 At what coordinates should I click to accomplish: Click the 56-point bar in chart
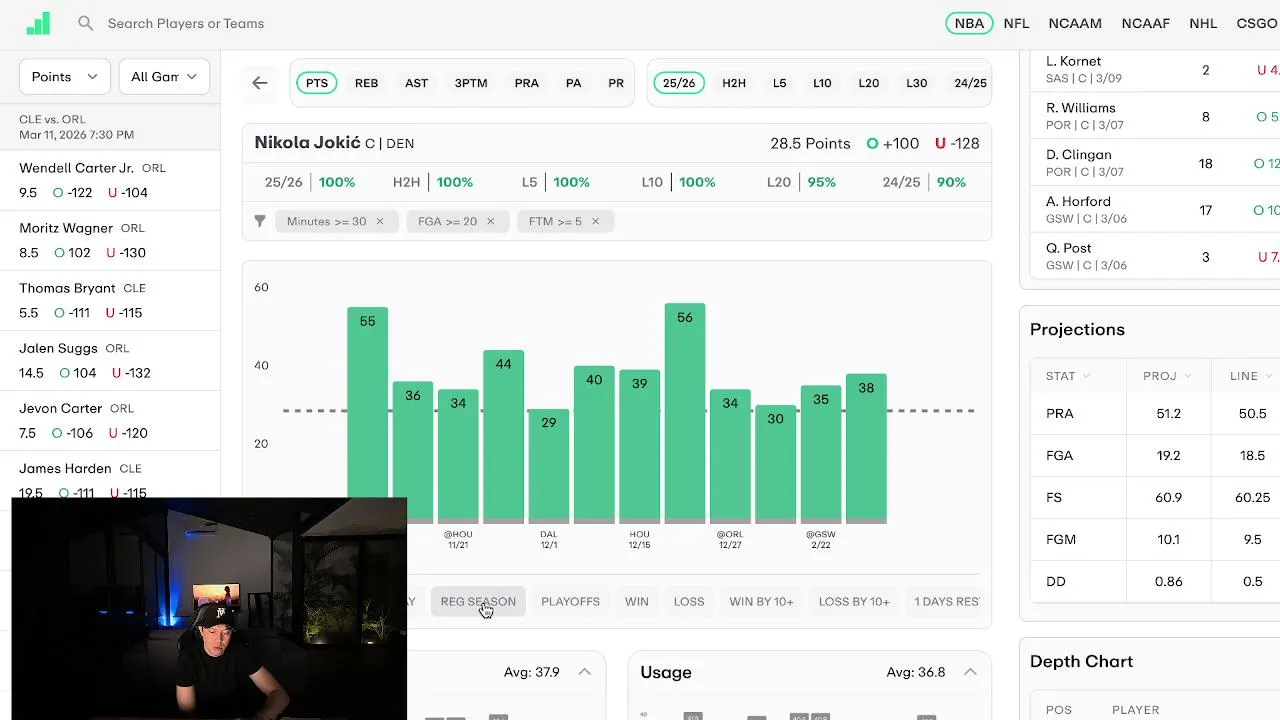coord(685,413)
